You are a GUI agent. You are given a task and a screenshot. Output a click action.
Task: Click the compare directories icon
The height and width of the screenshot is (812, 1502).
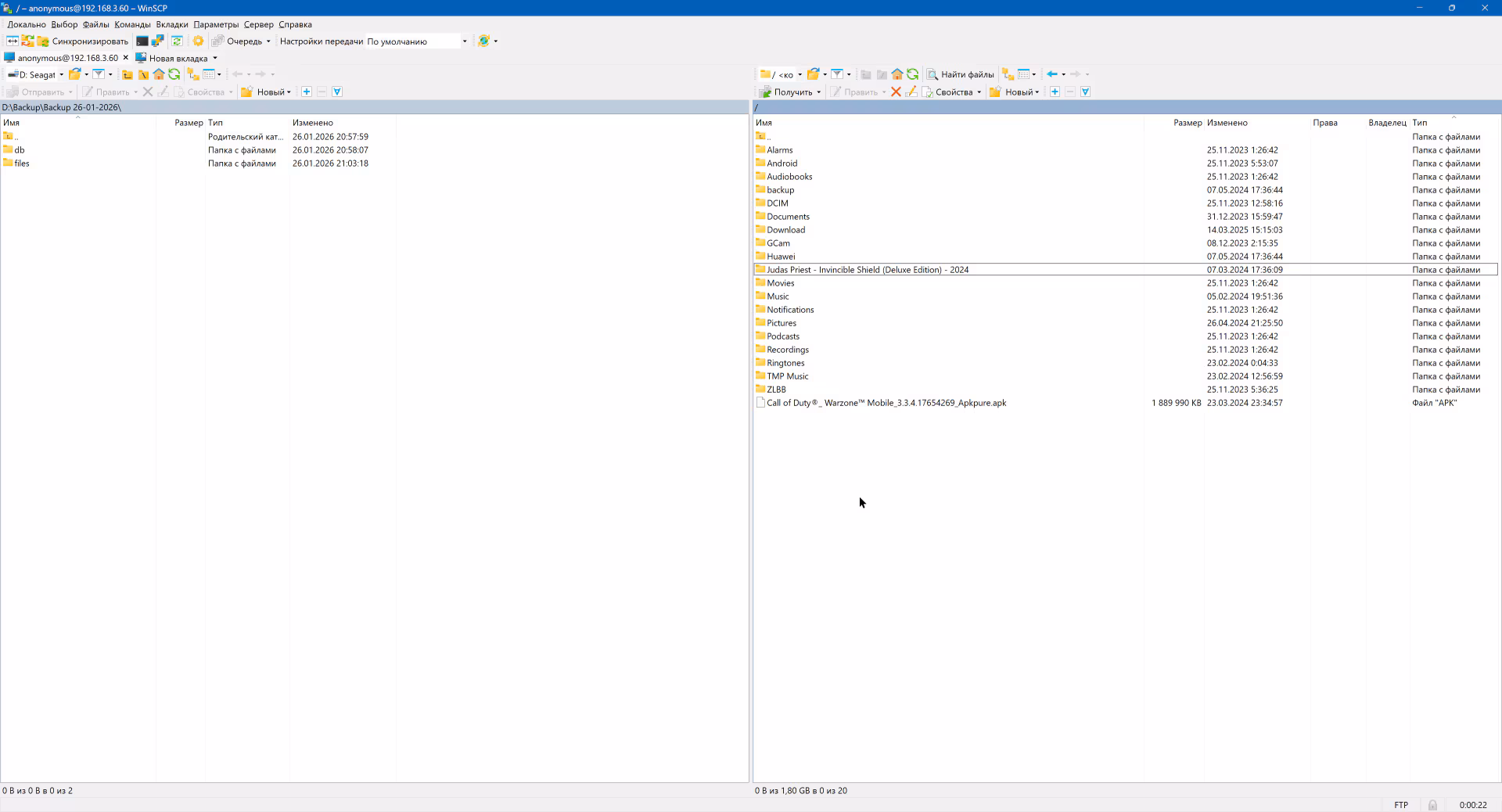point(13,41)
